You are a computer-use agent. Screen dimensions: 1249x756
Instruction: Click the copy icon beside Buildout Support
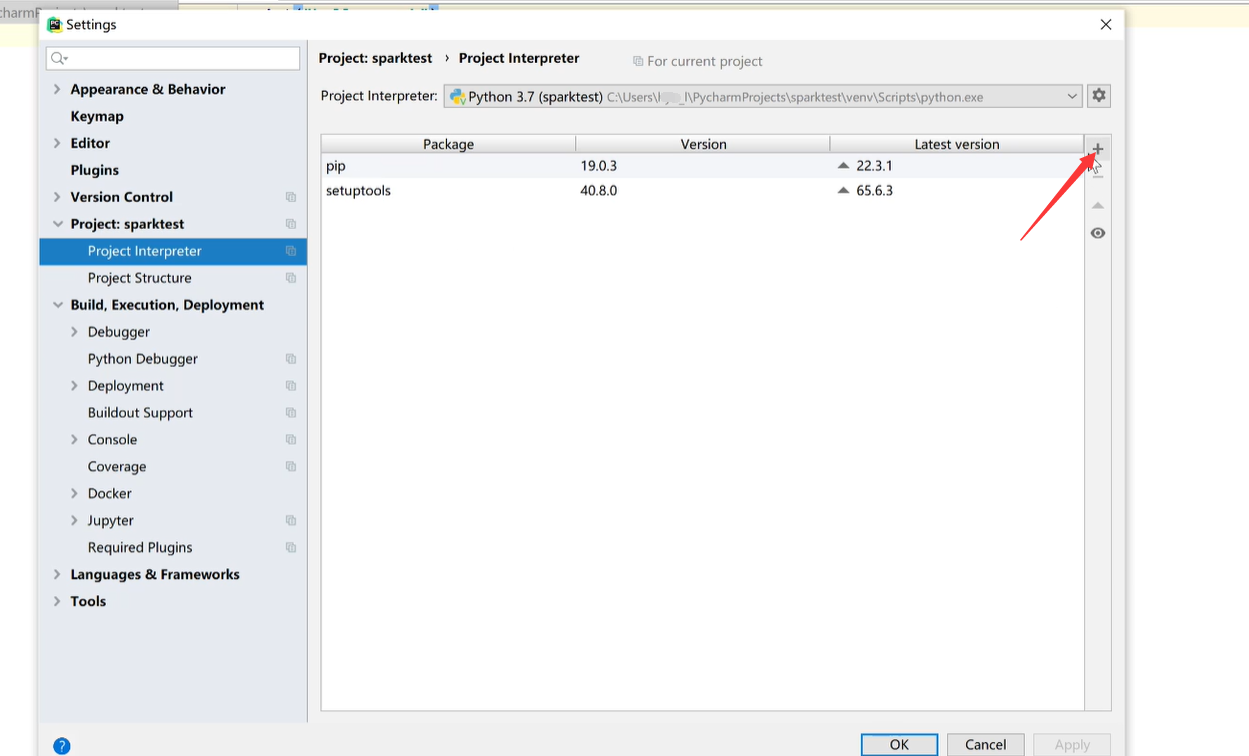click(x=291, y=413)
